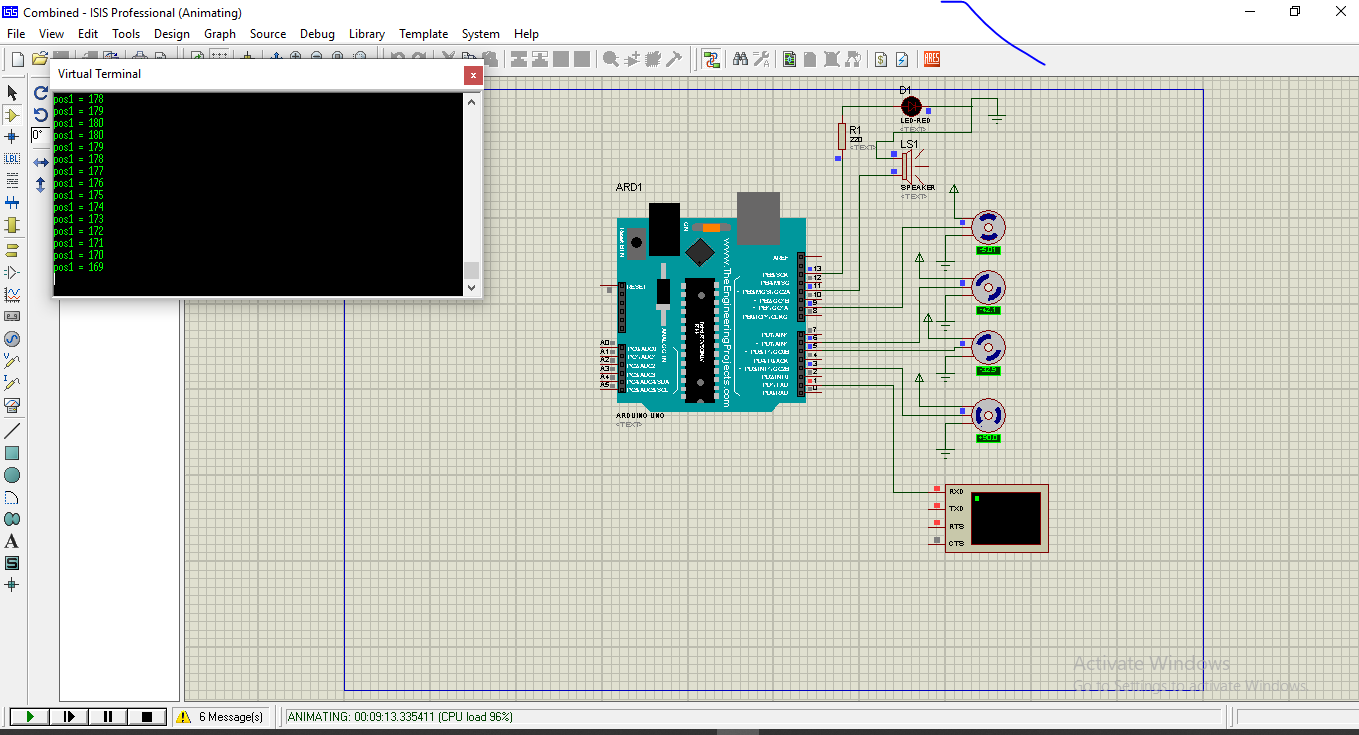Close the Virtual Terminal window
The image size is (1359, 735).
tap(473, 75)
